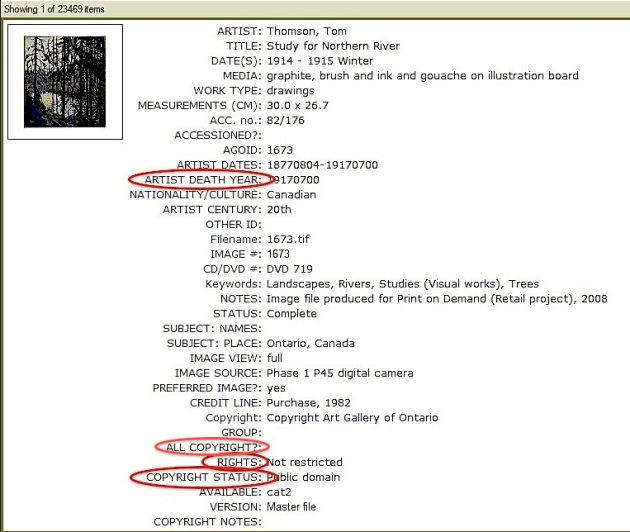
Task: Click the measurements value 30.0 x 26.7
Action: click(x=297, y=105)
